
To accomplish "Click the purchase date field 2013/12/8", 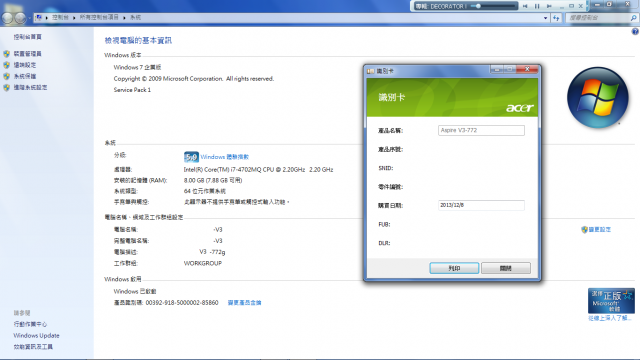I will click(x=481, y=205).
